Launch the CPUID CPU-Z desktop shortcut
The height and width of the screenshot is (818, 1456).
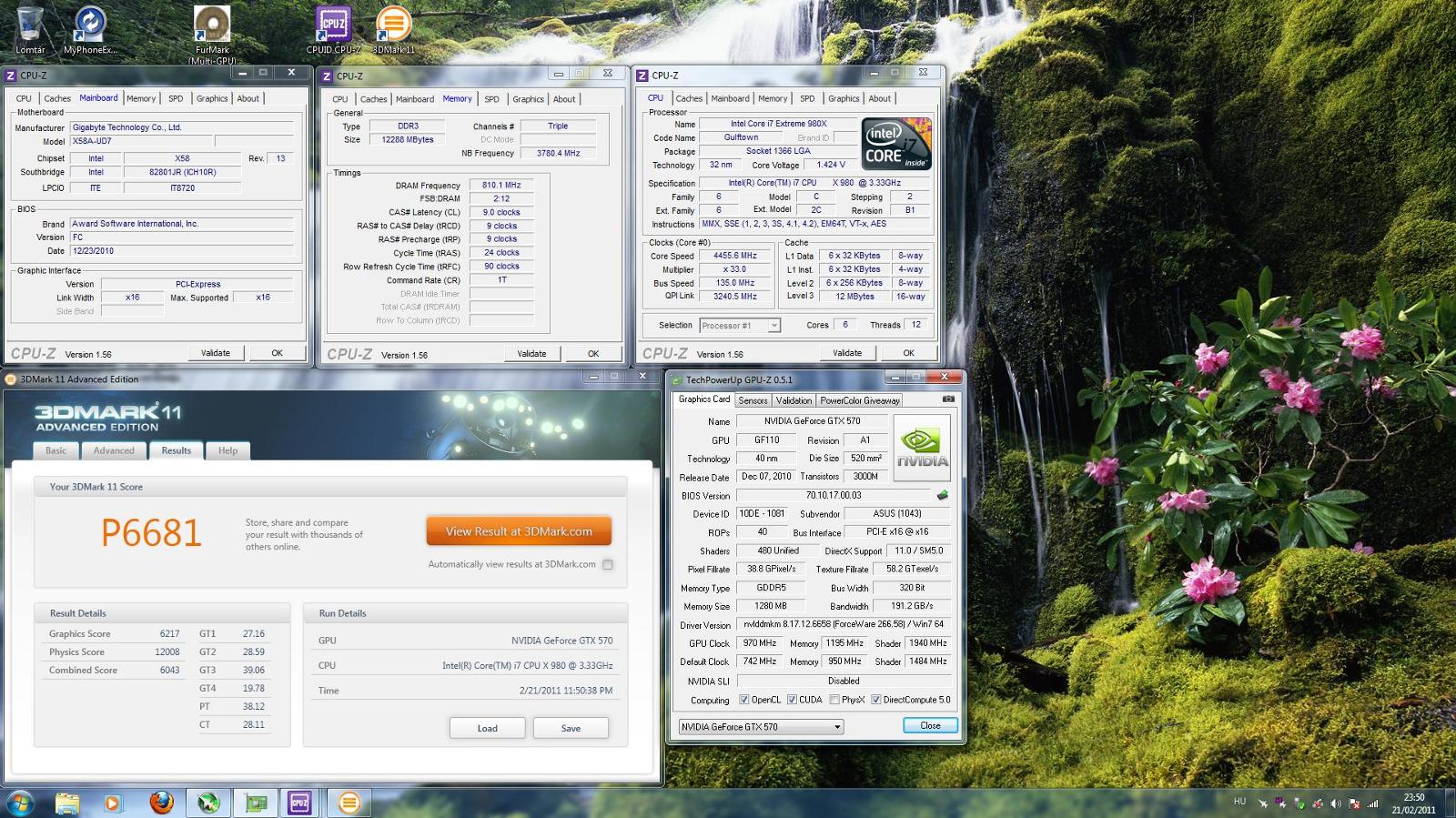333,30
